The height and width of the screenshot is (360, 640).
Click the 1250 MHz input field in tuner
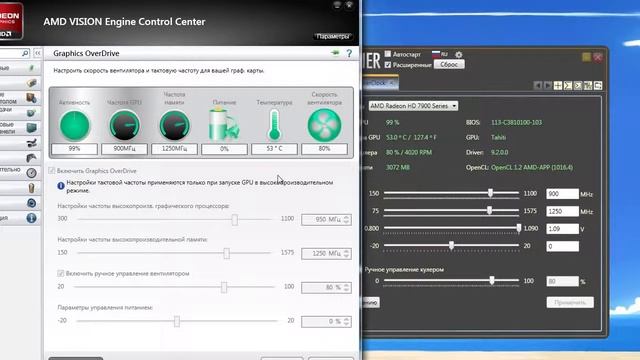coord(562,211)
